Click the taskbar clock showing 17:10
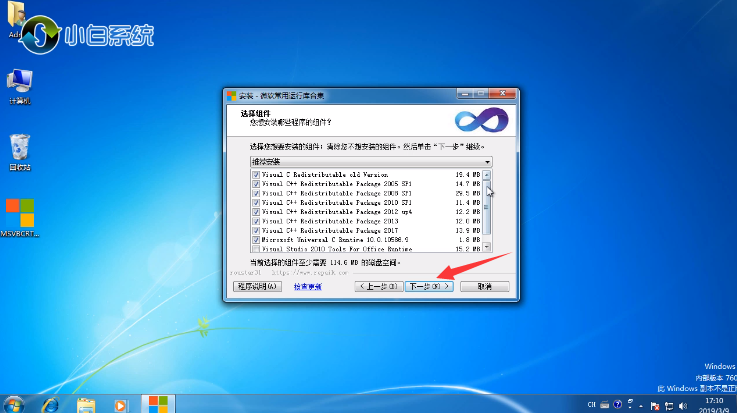Viewport: 737px width, 413px height. [717, 404]
